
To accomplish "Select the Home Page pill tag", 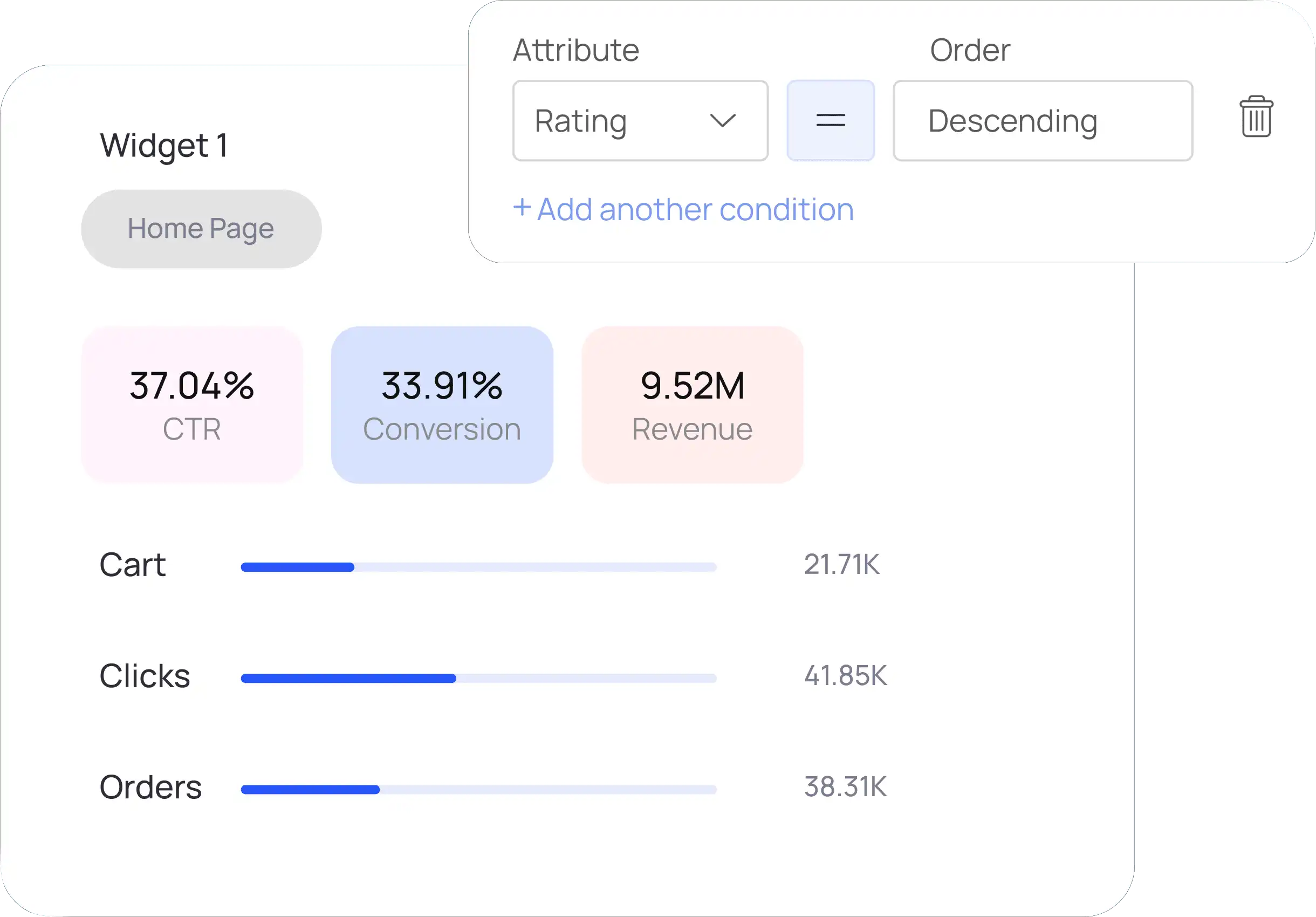I will coord(201,229).
